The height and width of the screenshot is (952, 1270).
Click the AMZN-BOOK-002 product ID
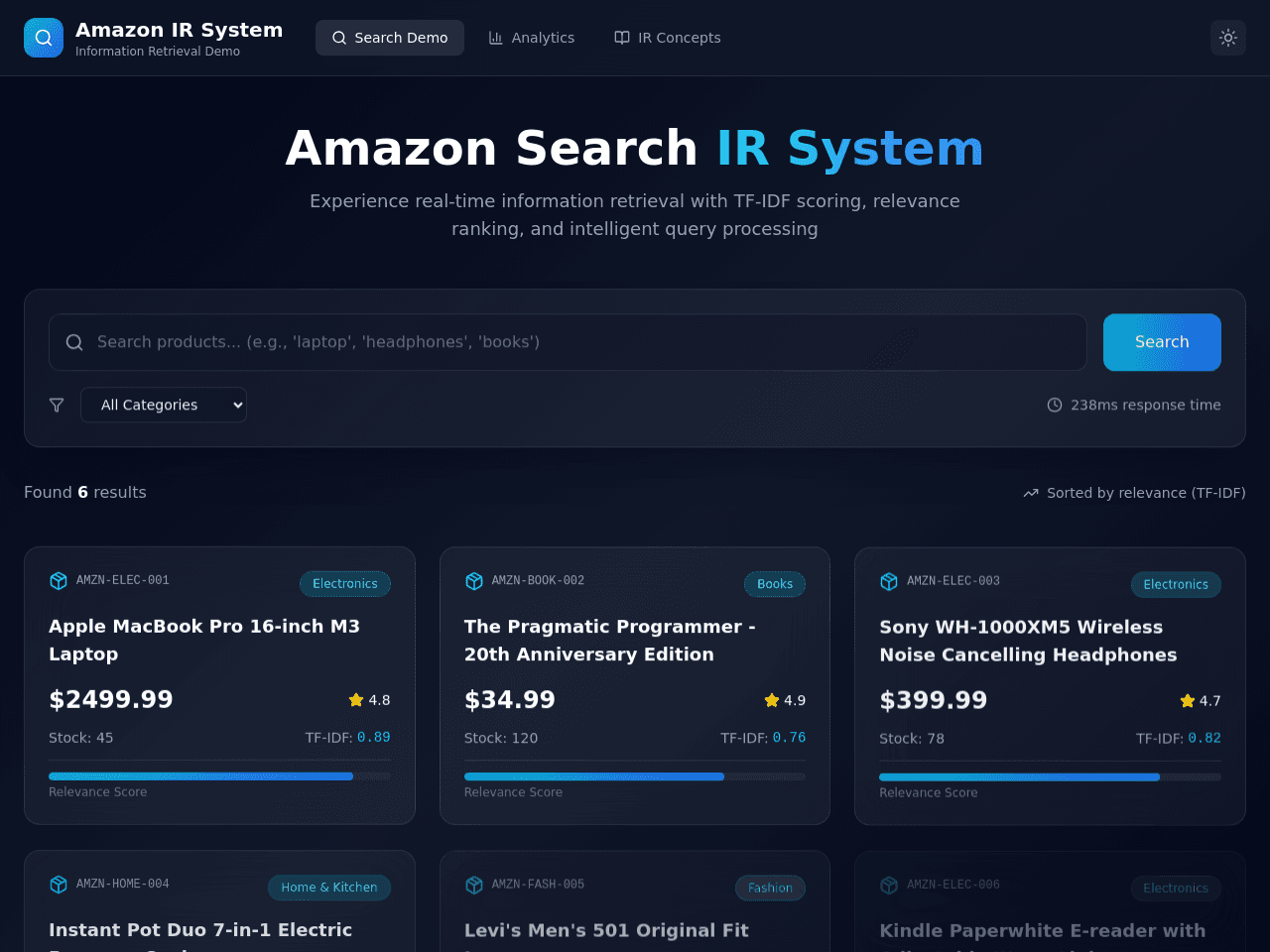click(538, 580)
